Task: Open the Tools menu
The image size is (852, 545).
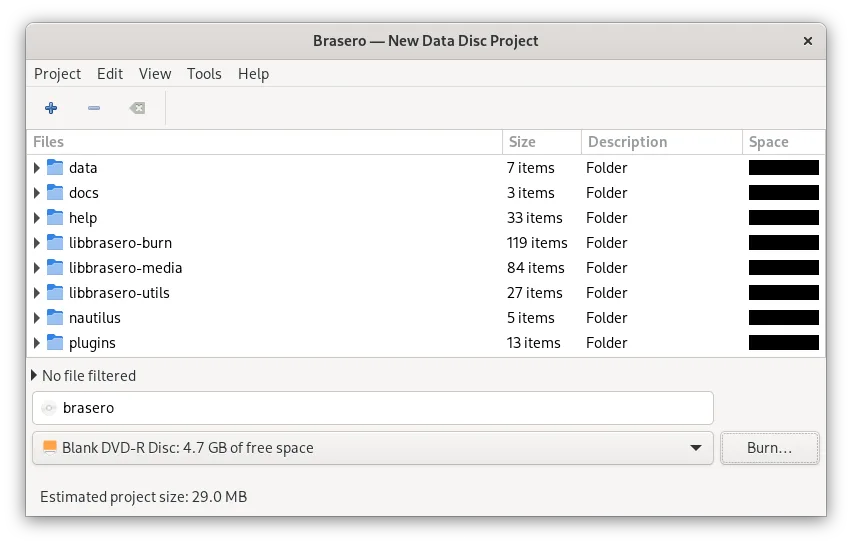Action: [x=204, y=73]
